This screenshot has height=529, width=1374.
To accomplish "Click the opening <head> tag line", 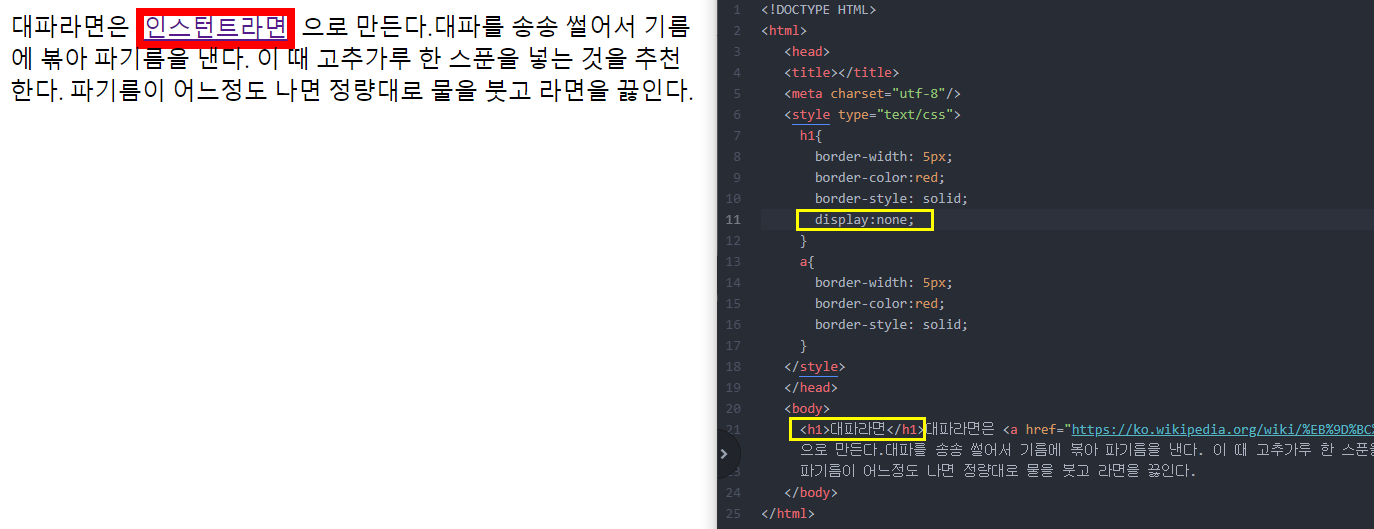I will 807,52.
